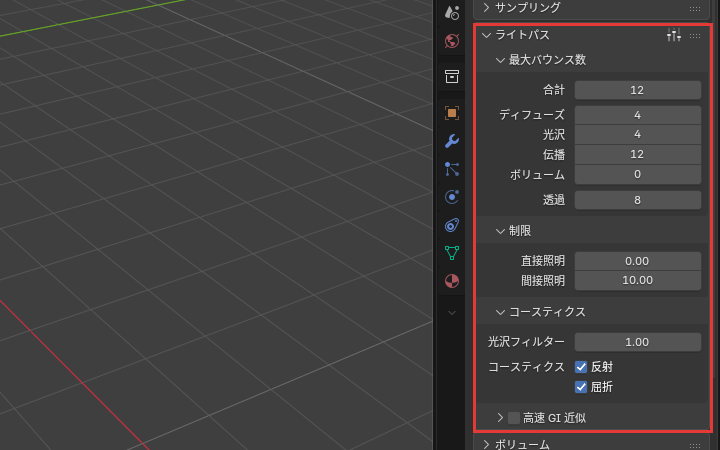Expand the ボリューム panel at bottom
This screenshot has height=450, width=720.
486,444
